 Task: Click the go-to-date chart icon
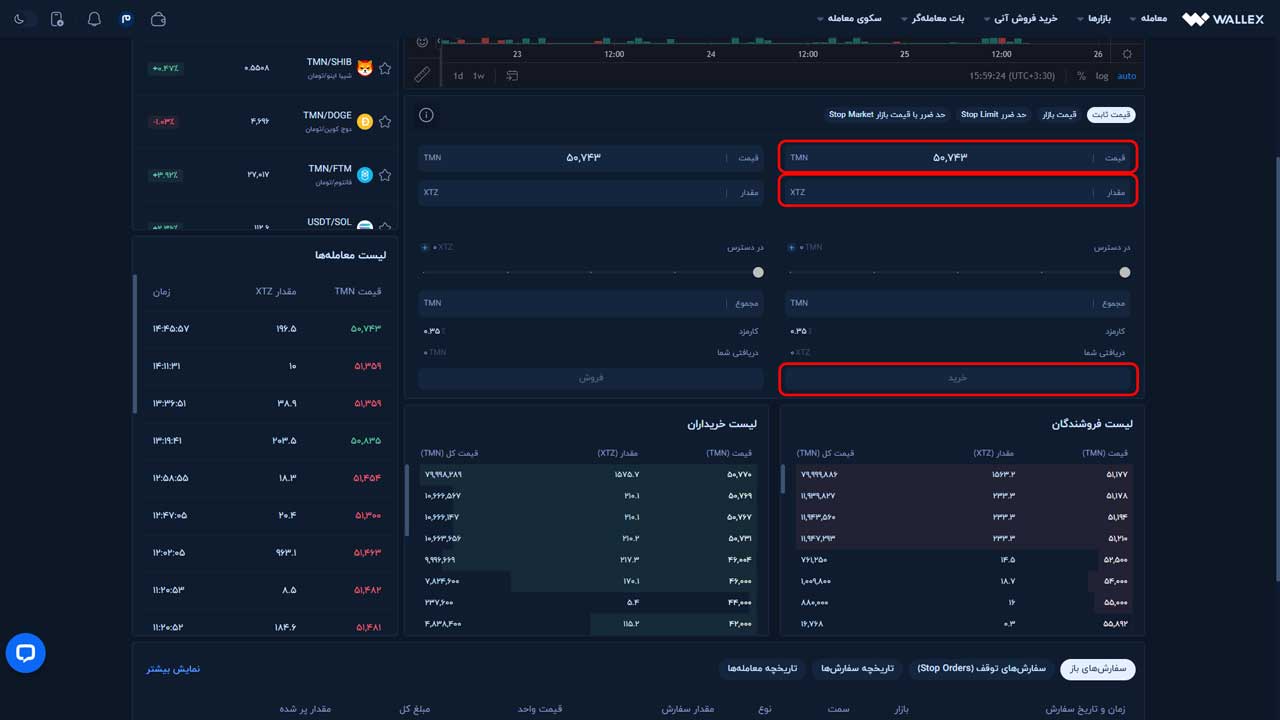coord(512,76)
